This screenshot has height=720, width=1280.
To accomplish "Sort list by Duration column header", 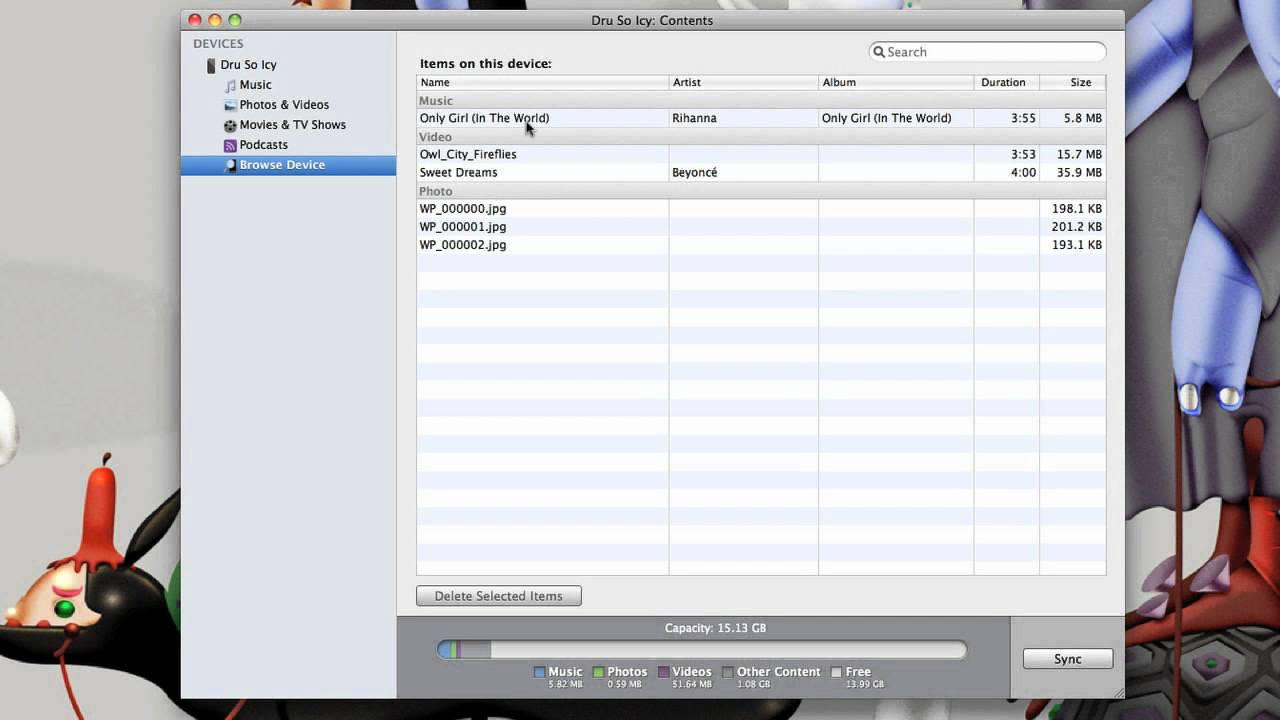I will tap(1007, 82).
